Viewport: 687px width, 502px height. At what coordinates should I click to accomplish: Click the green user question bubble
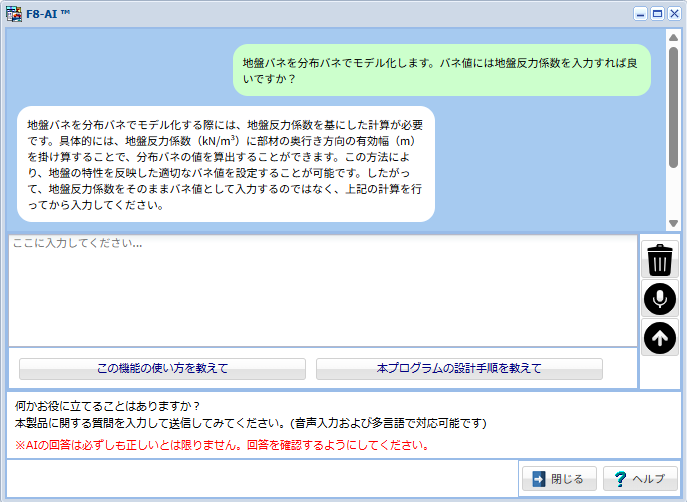pyautogui.click(x=442, y=69)
